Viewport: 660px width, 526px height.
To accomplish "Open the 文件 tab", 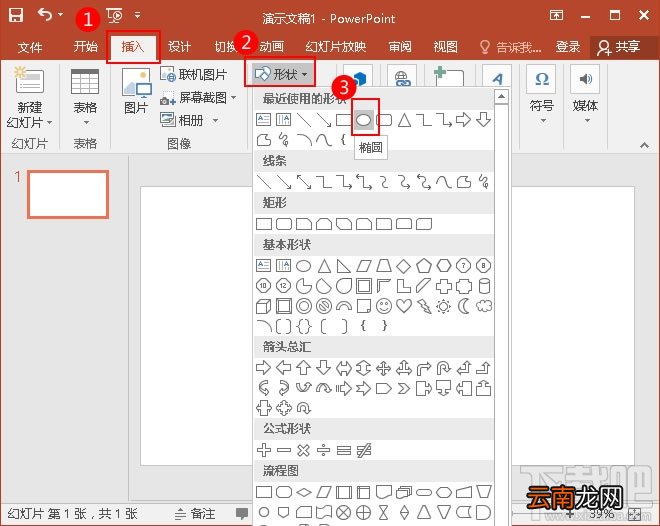I will [x=30, y=47].
